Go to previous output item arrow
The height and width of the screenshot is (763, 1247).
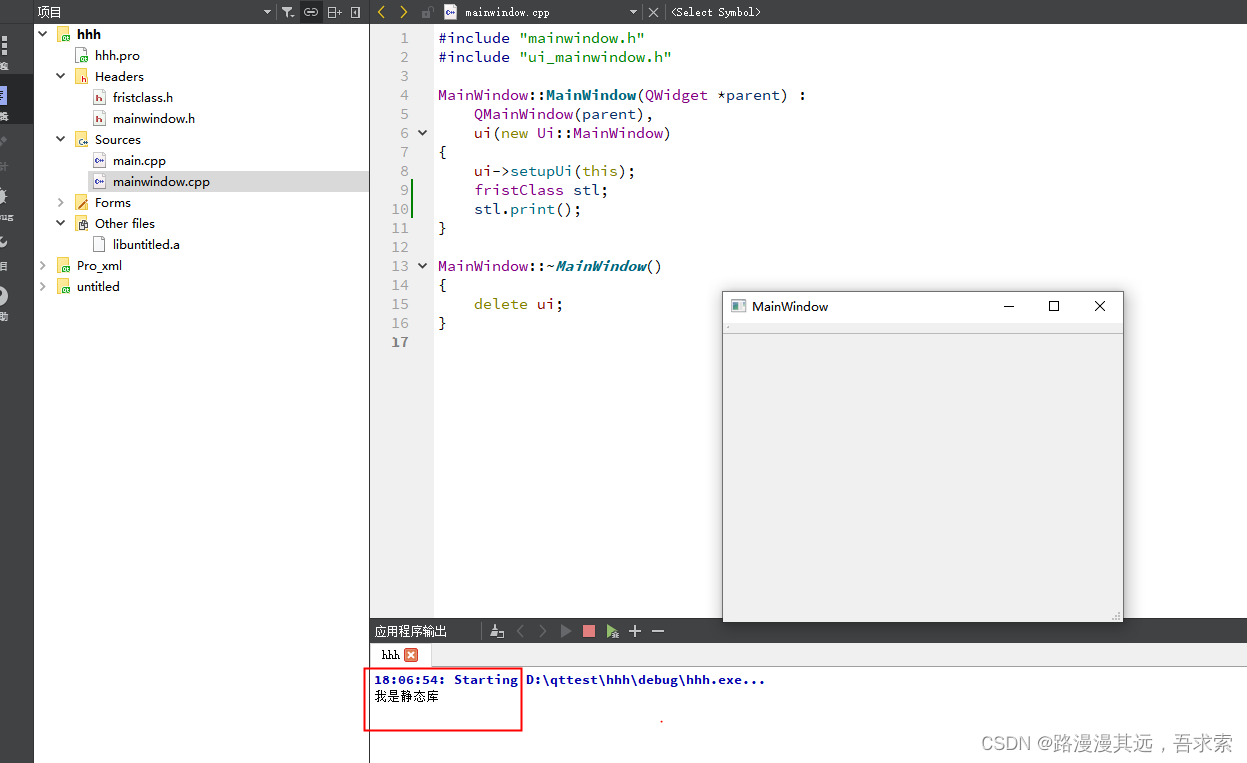520,631
